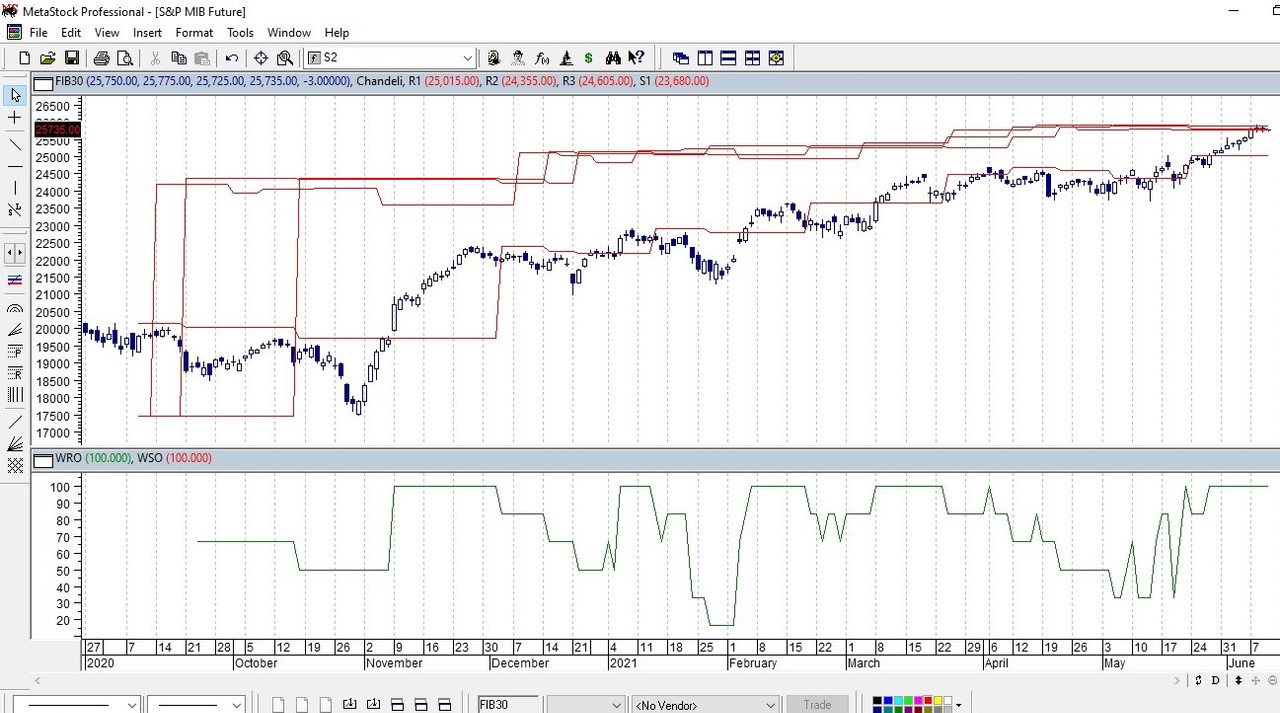Screen dimensions: 1280x713
Task: Expand the first line style dropdown at bottom-left
Action: pyautogui.click(x=131, y=705)
